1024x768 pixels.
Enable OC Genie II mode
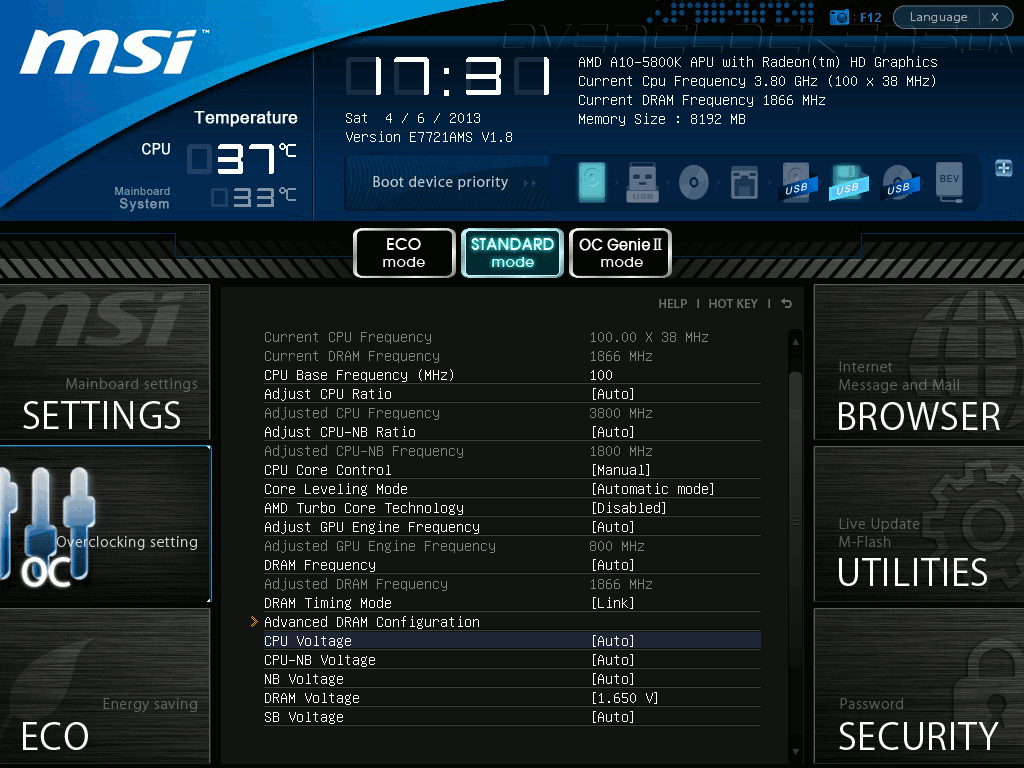(621, 253)
